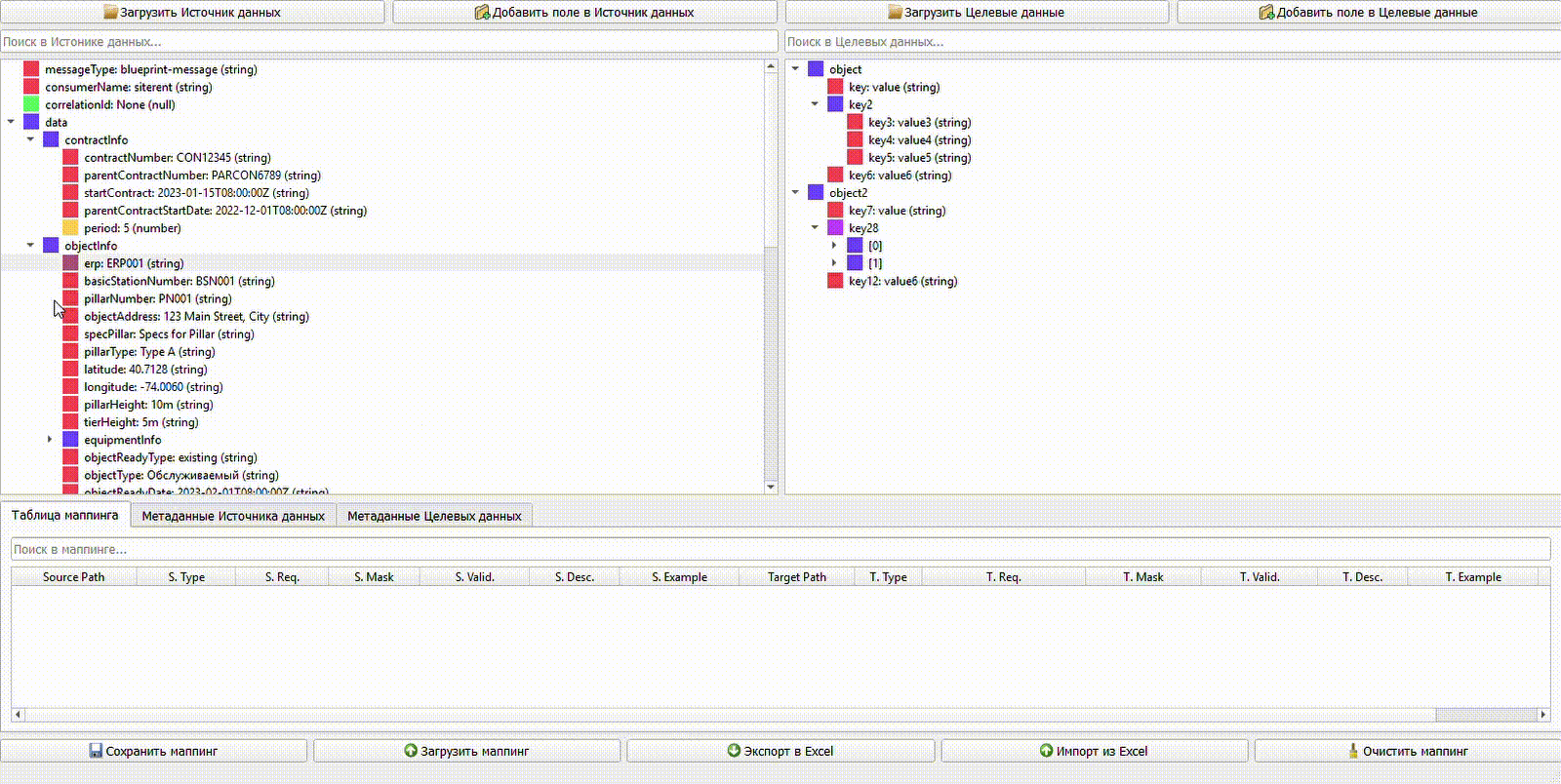Click the red icon next to basicStationNumber
1561x784 pixels.
pos(70,280)
